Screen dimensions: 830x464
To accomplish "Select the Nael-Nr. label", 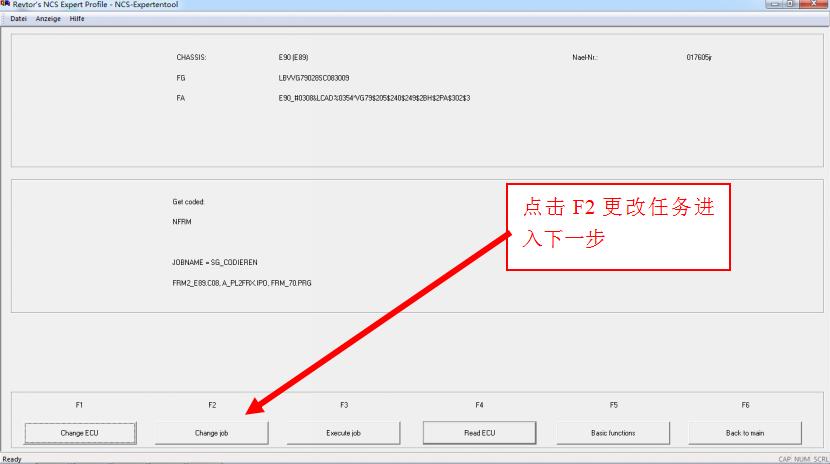I will point(585,57).
